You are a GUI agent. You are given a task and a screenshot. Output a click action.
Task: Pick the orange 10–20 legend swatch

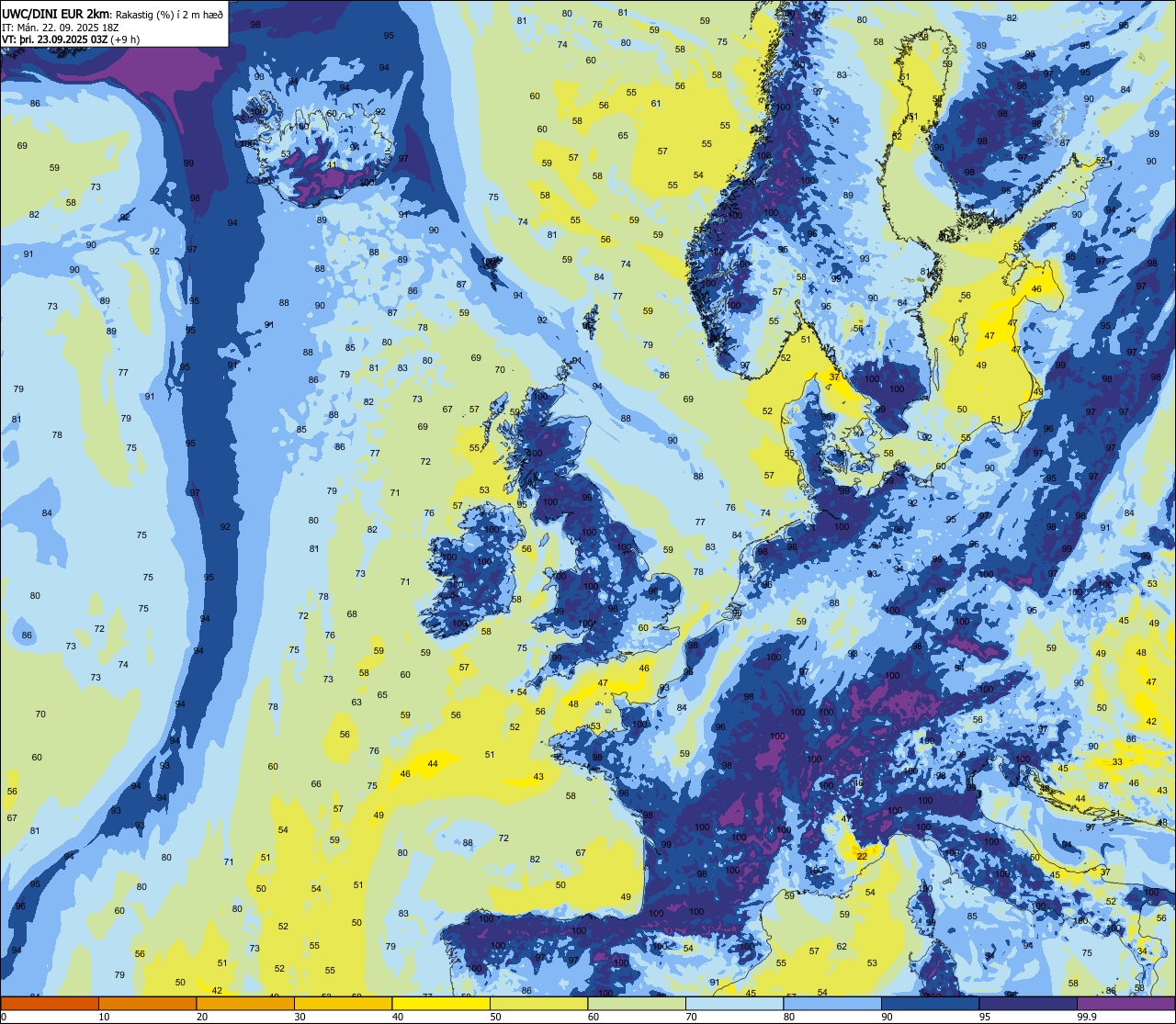click(147, 1003)
